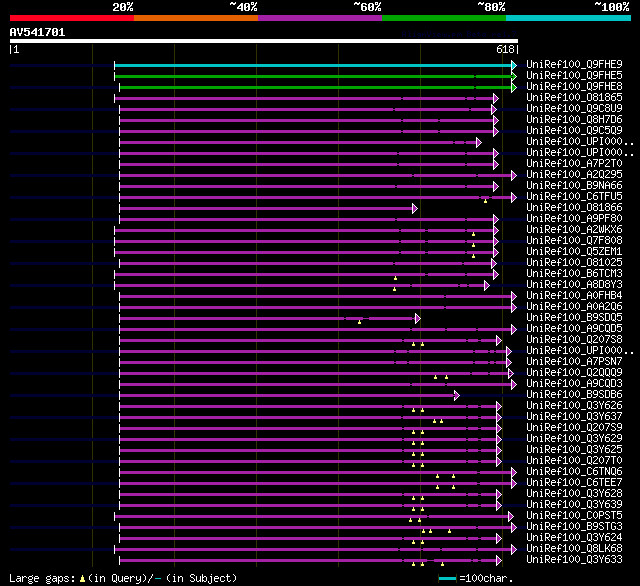
Task: Select the AV541701 query name
Action: (38, 32)
